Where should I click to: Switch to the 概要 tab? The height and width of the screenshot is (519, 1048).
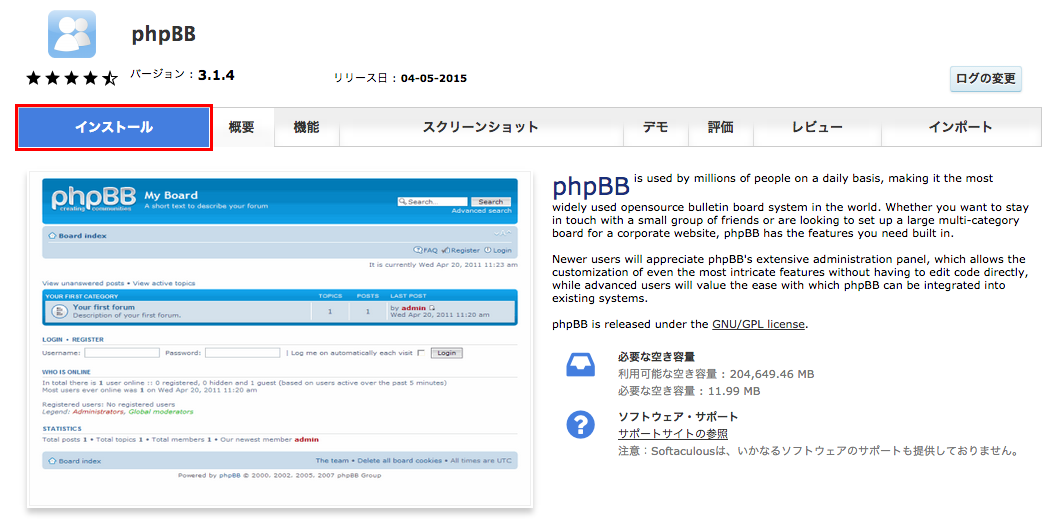click(242, 127)
